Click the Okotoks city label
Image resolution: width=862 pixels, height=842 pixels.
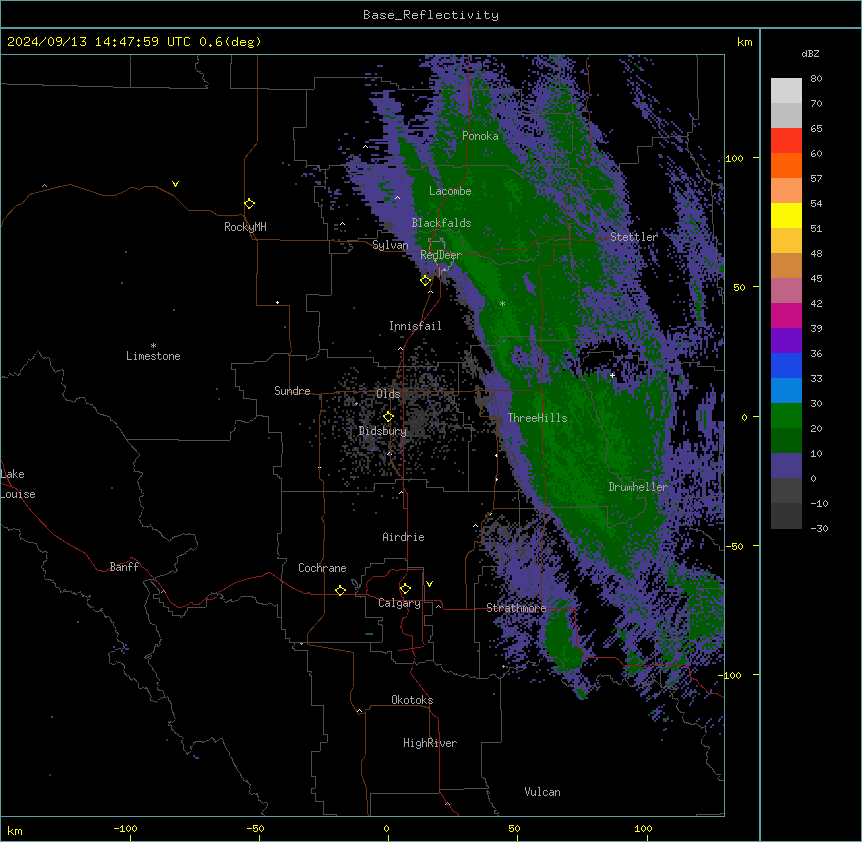tap(412, 700)
